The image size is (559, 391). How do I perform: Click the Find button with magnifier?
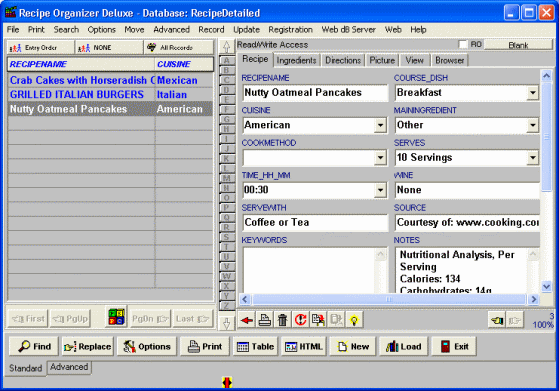point(34,346)
